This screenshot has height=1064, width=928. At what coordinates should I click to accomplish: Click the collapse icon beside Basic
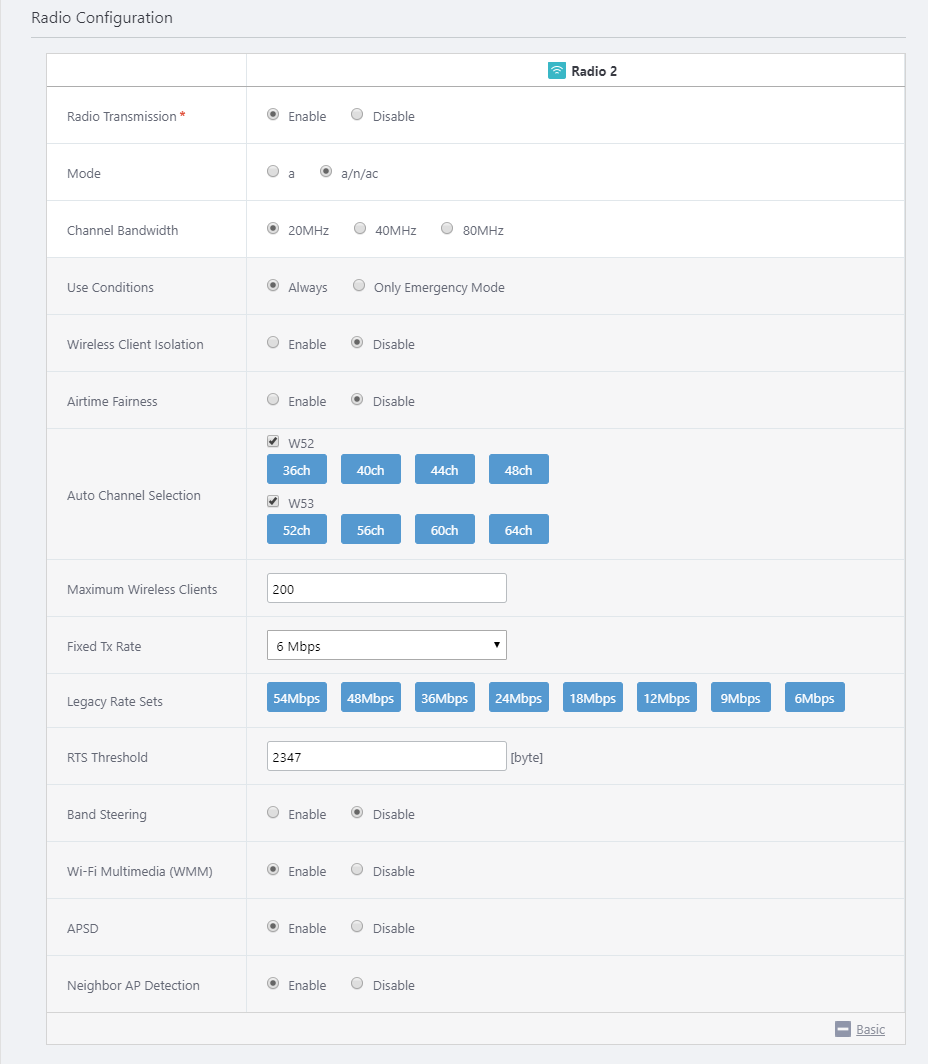843,1029
